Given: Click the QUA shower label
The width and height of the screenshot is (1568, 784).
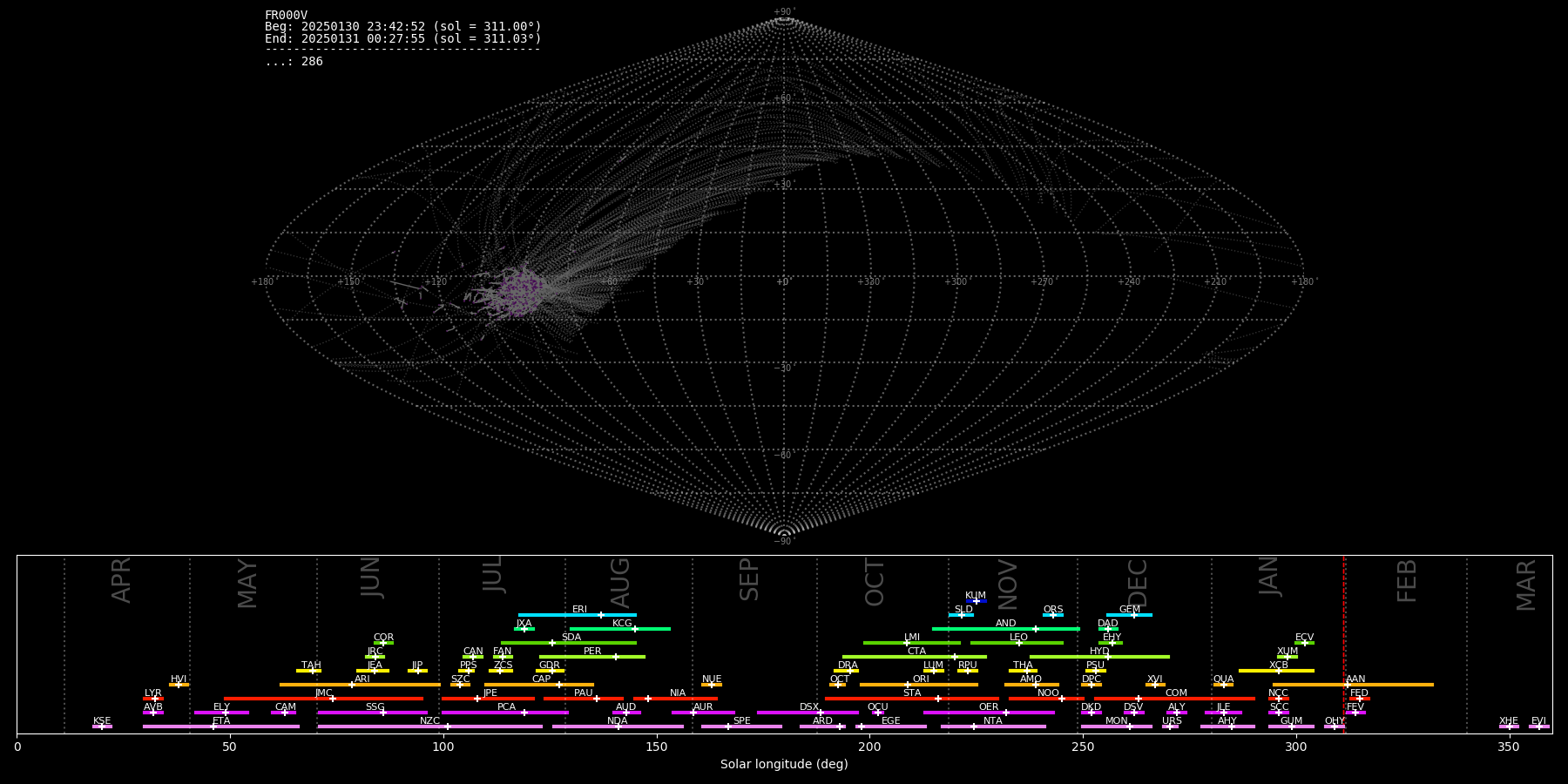Looking at the screenshot, I should [x=1223, y=679].
